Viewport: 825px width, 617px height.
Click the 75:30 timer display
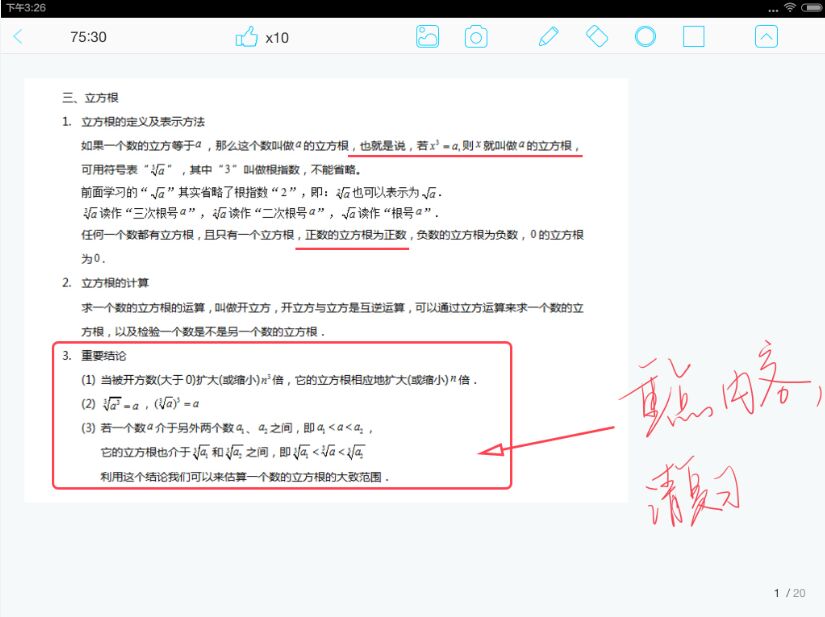click(88, 38)
